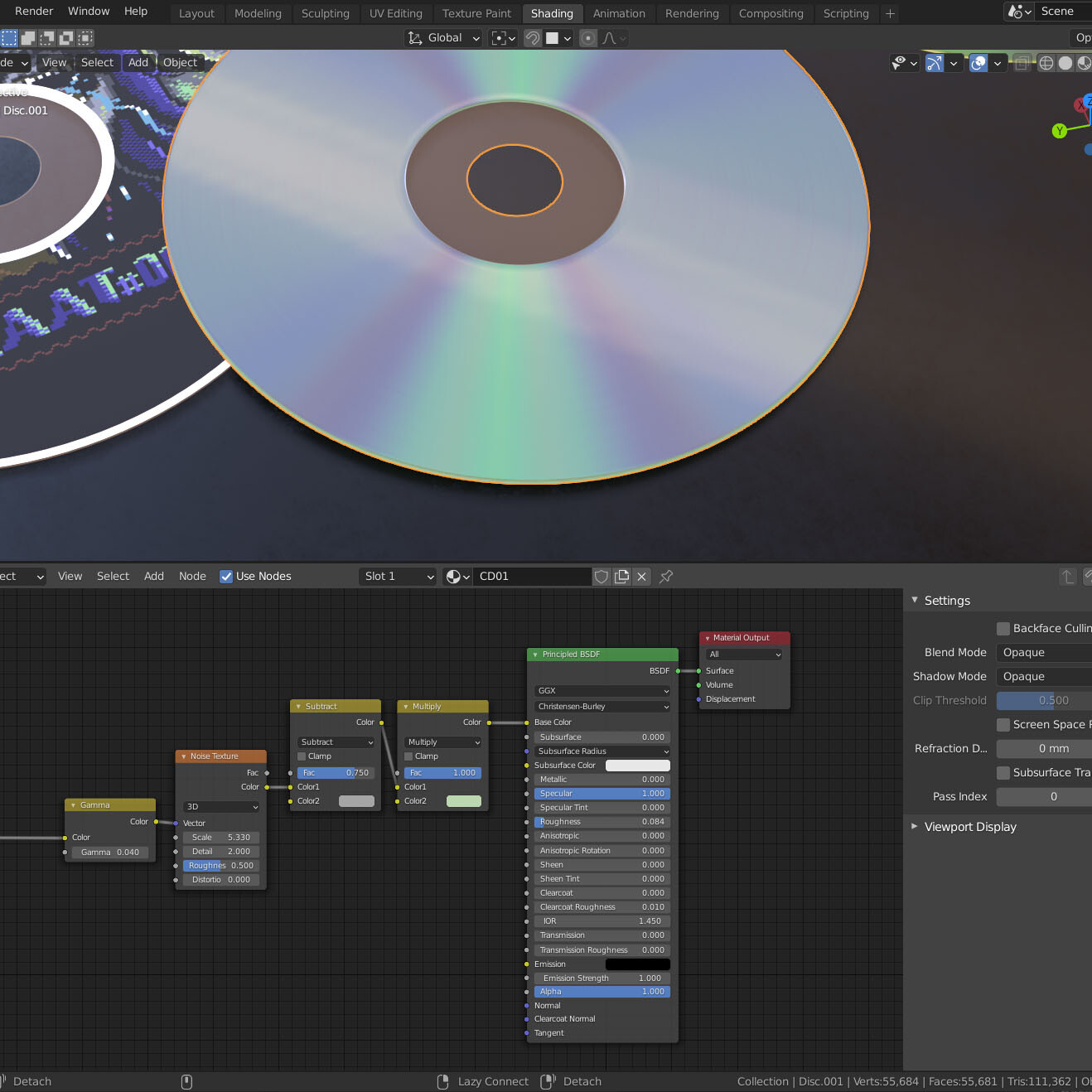Enable Clamp on the Subtract node

click(x=302, y=756)
